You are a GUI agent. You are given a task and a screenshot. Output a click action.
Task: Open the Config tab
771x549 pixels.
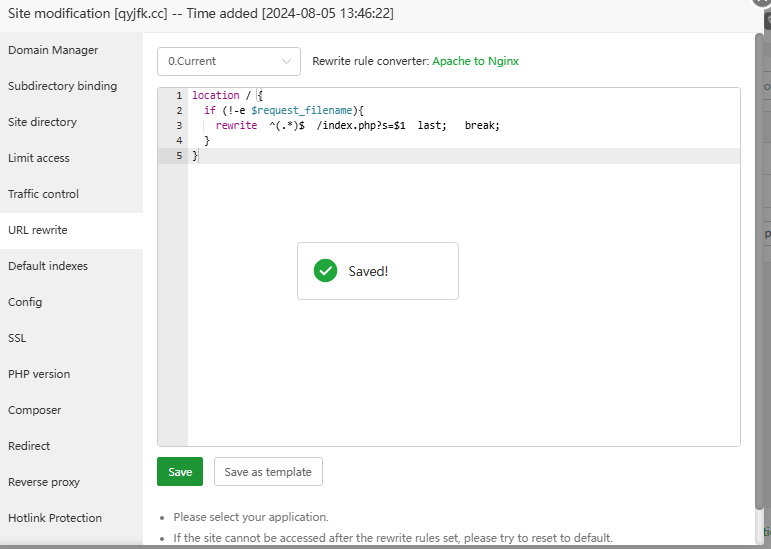click(25, 302)
